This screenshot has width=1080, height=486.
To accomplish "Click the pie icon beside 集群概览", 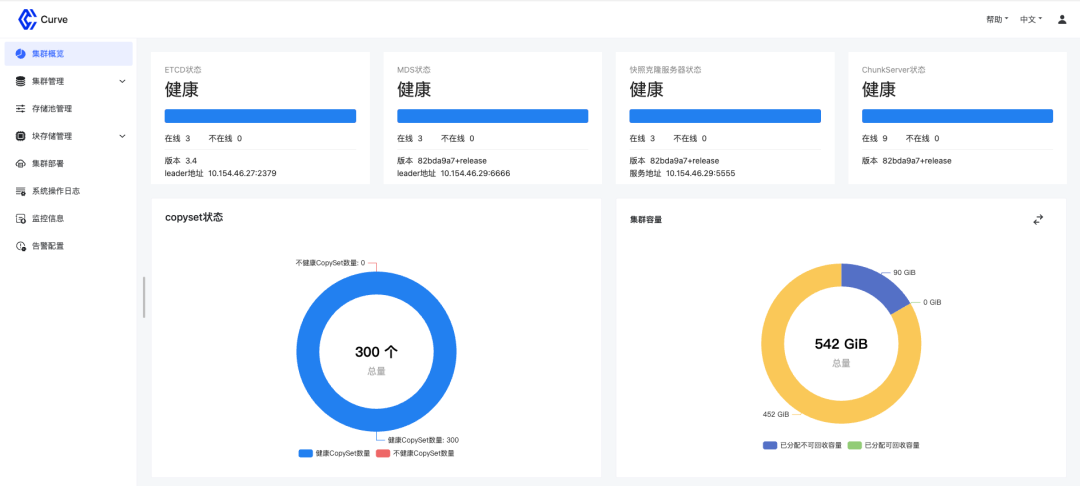I will [21, 54].
